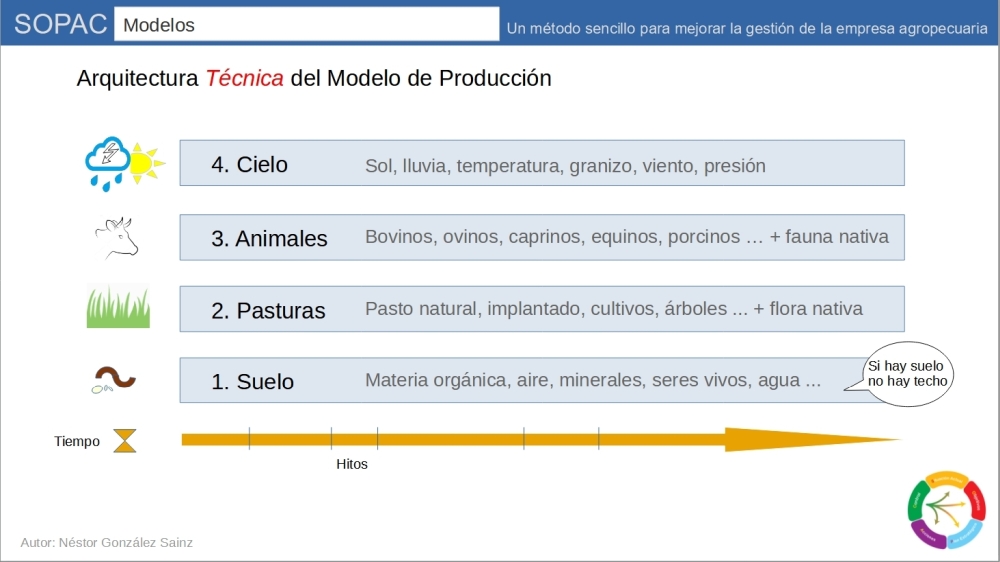Screen dimensions: 1000x562
Task: Select the slide title Arquitectura Técnica
Action: (314, 78)
